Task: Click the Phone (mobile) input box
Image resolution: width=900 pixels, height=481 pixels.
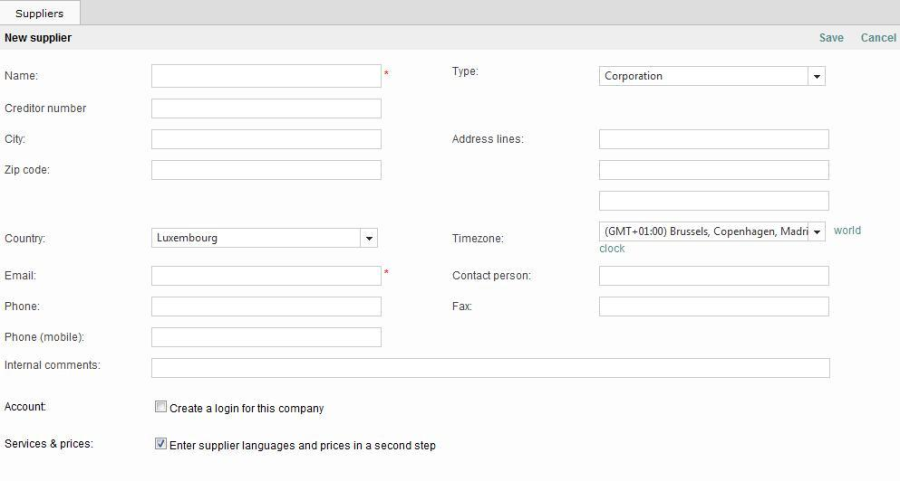Action: point(266,337)
